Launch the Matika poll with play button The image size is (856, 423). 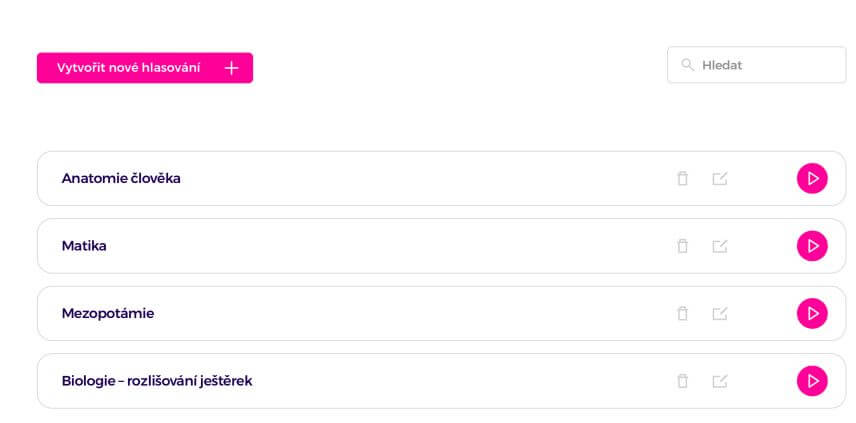(812, 246)
